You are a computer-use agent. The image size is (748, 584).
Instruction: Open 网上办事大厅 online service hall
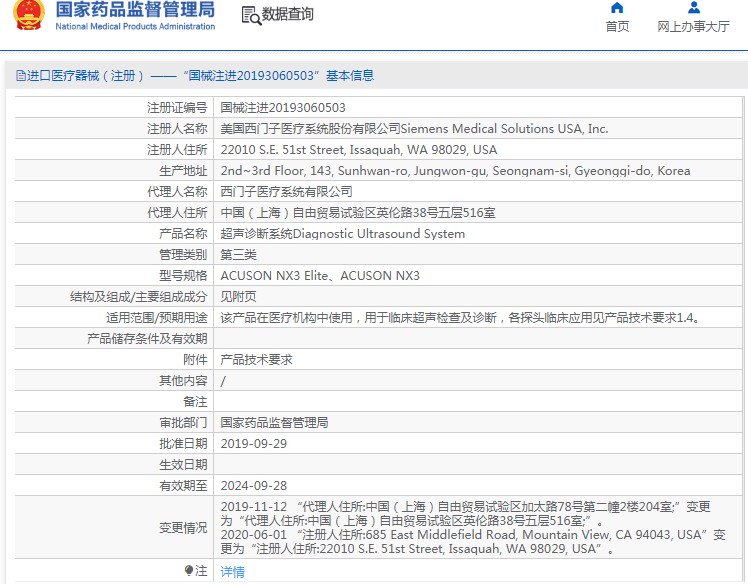tap(693, 26)
